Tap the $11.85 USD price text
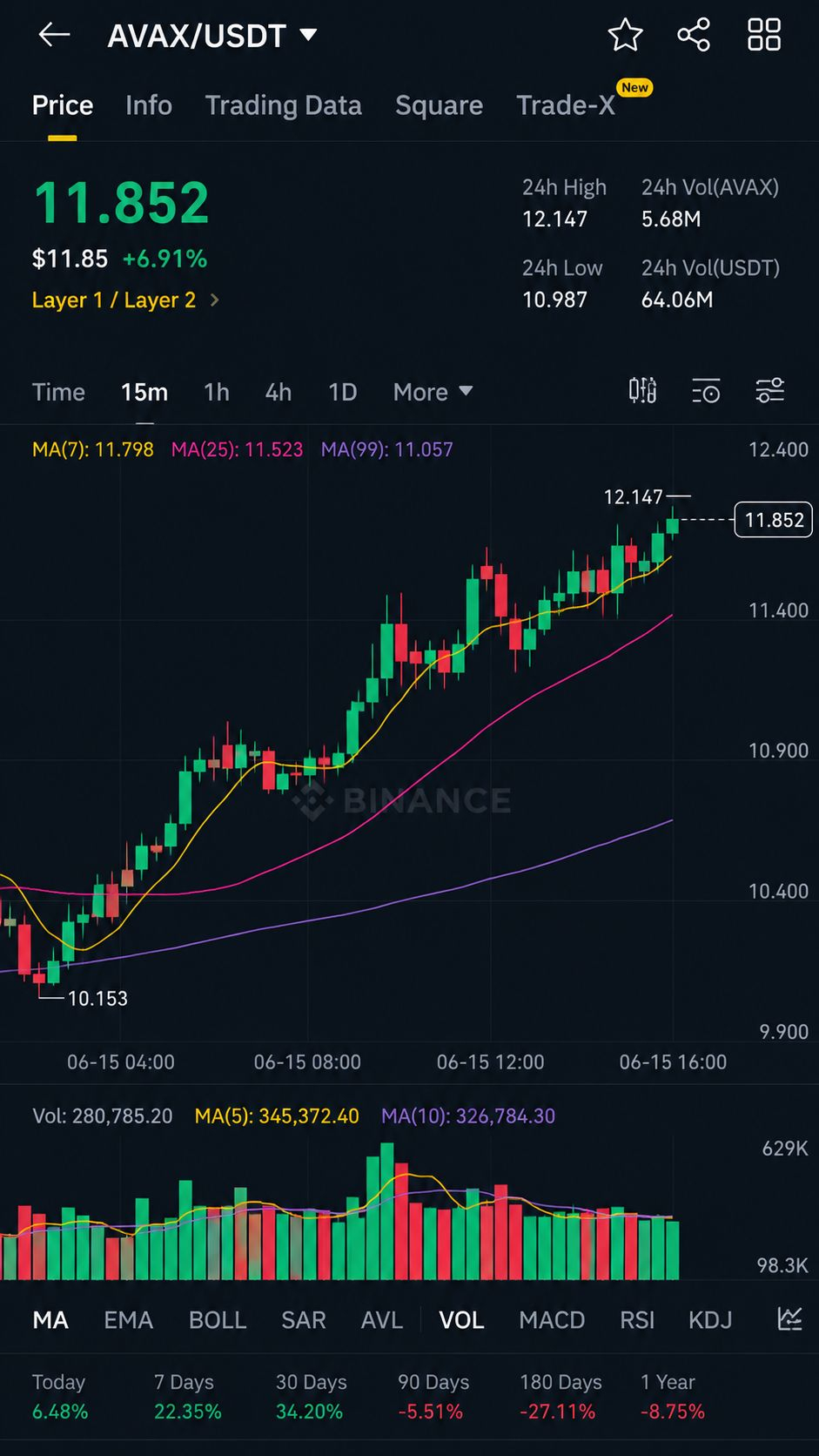This screenshot has height=1456, width=819. pyautogui.click(x=70, y=259)
